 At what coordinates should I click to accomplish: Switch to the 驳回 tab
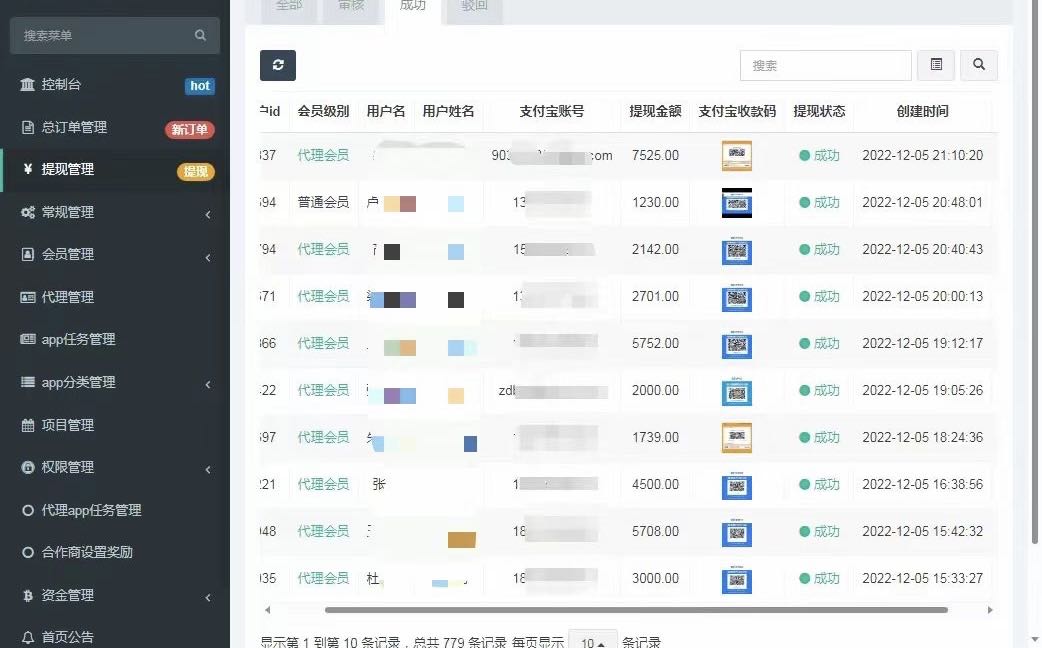pos(475,6)
